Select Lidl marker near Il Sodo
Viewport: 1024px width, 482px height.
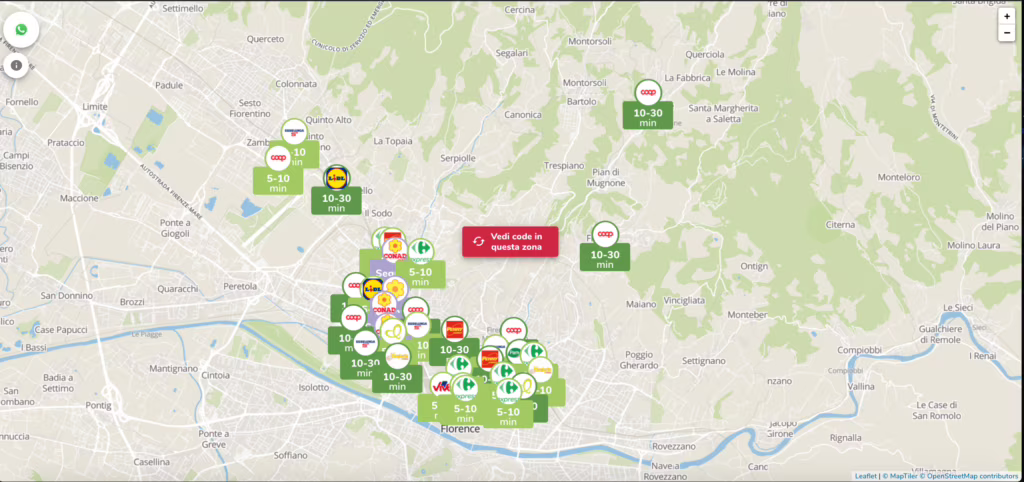337,178
